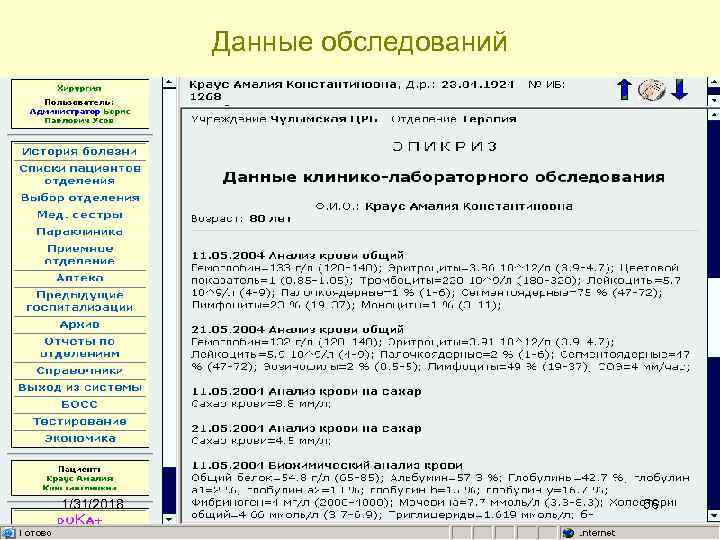Screen dimensions: 720x540
Task: Click the 'Сахар крови=8.8 мм/л' value
Action: coord(261,404)
